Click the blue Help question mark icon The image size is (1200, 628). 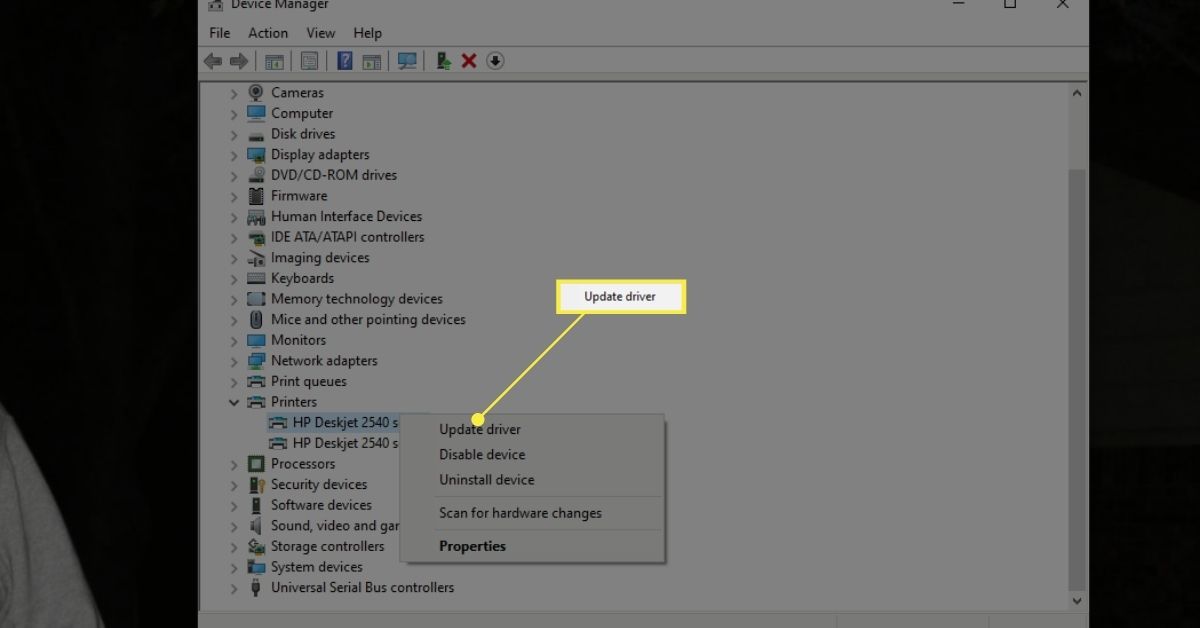click(344, 61)
